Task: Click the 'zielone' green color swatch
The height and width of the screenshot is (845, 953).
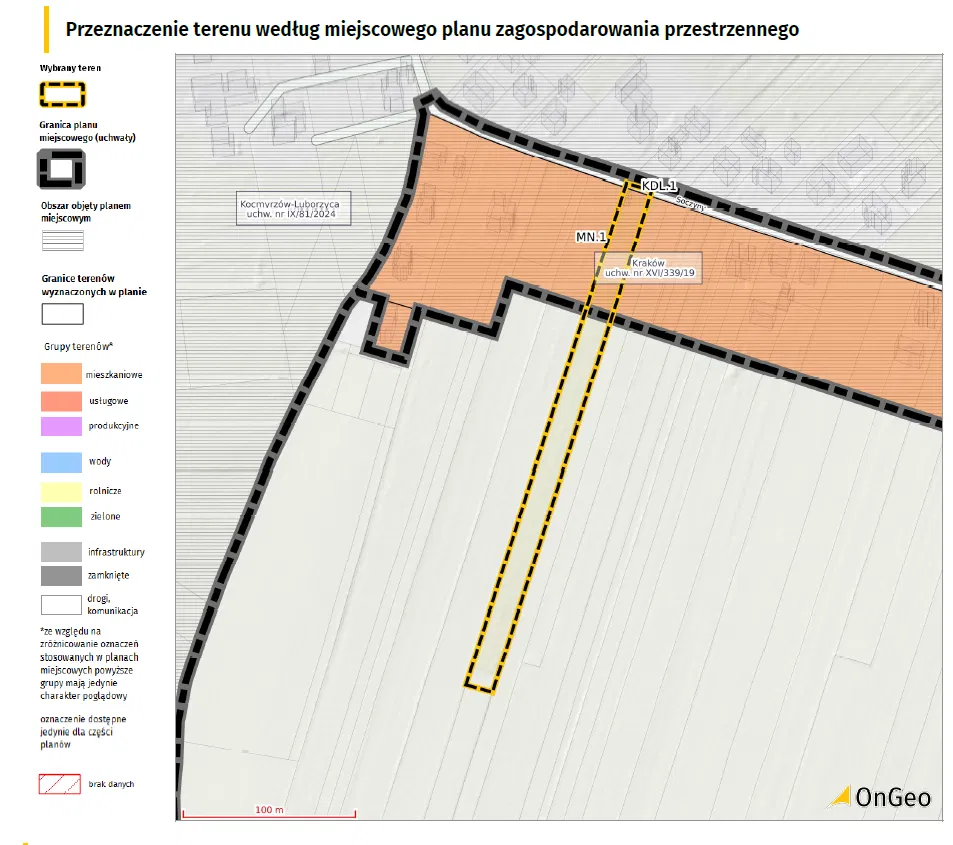Action: point(62,517)
